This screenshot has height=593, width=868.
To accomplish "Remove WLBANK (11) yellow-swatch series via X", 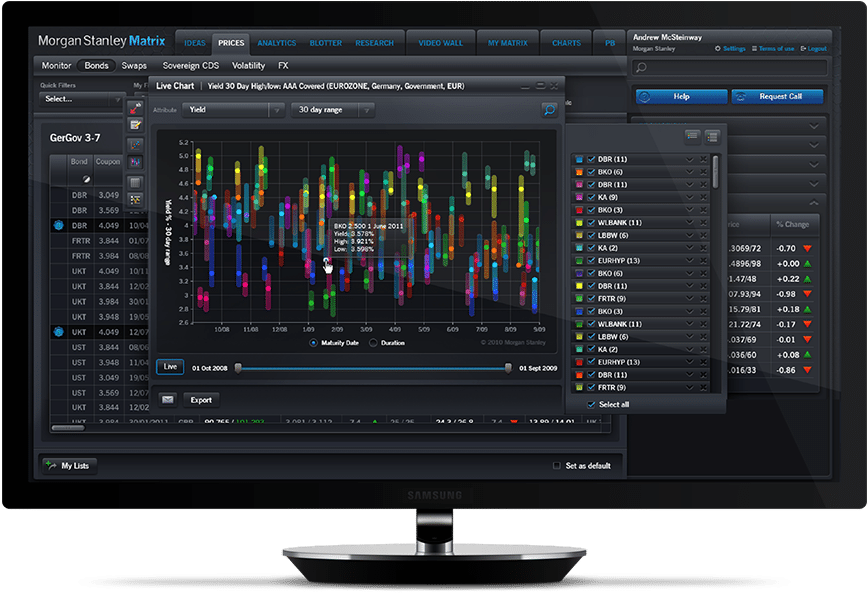I will 703,223.
